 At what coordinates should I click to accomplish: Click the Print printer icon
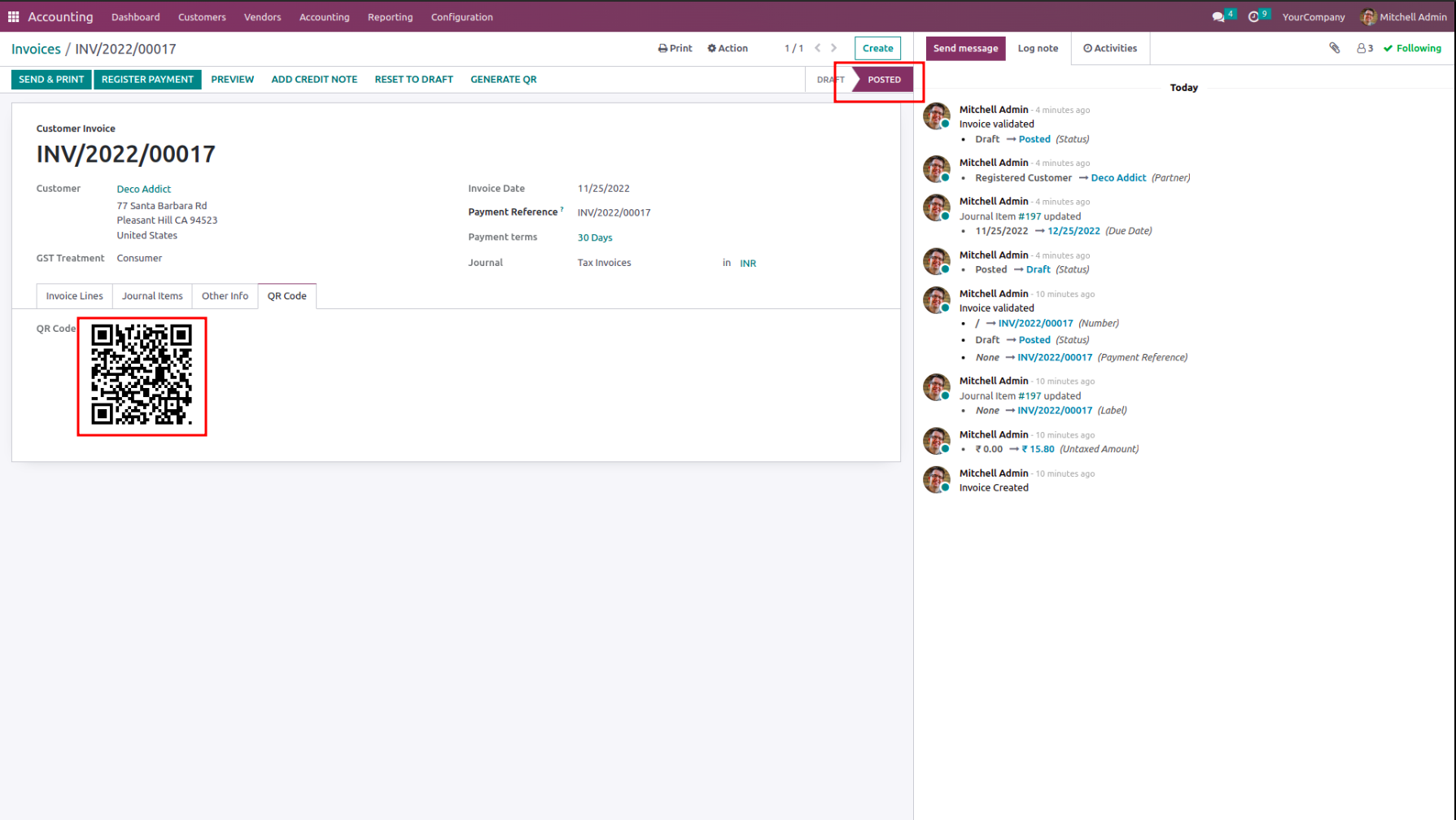click(662, 48)
